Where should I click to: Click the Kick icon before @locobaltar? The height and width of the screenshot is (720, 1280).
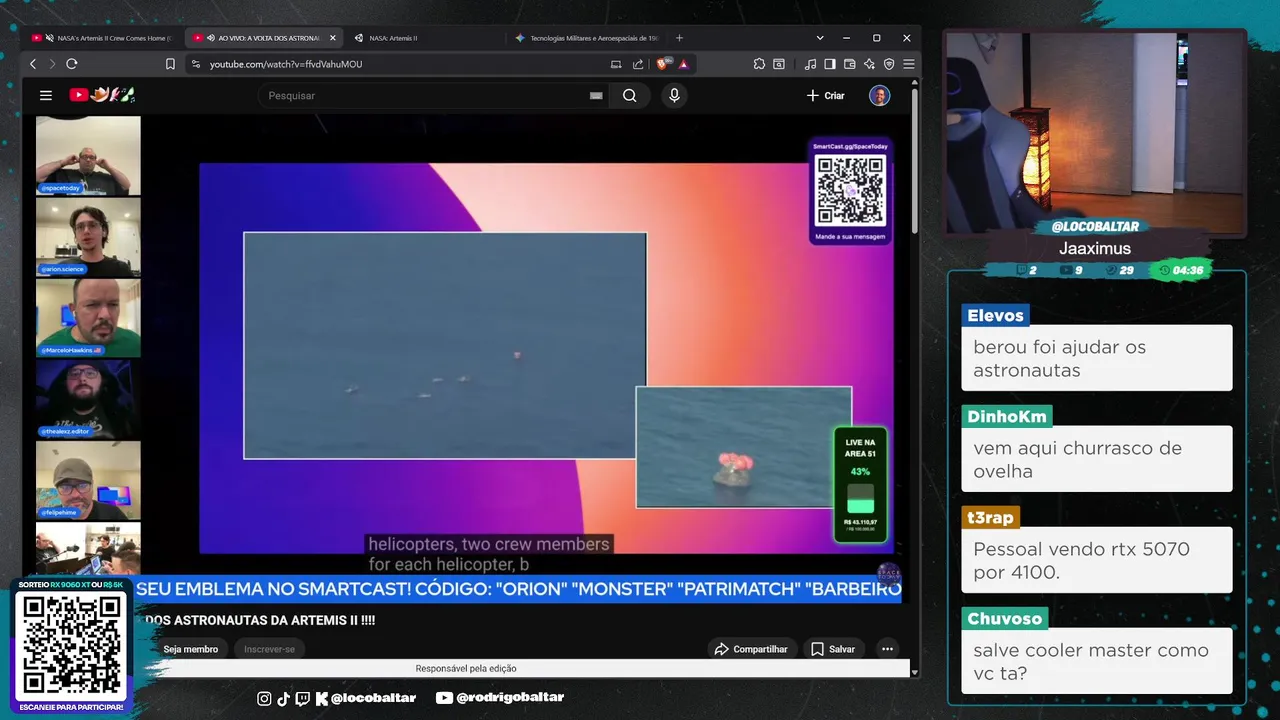pyautogui.click(x=322, y=698)
